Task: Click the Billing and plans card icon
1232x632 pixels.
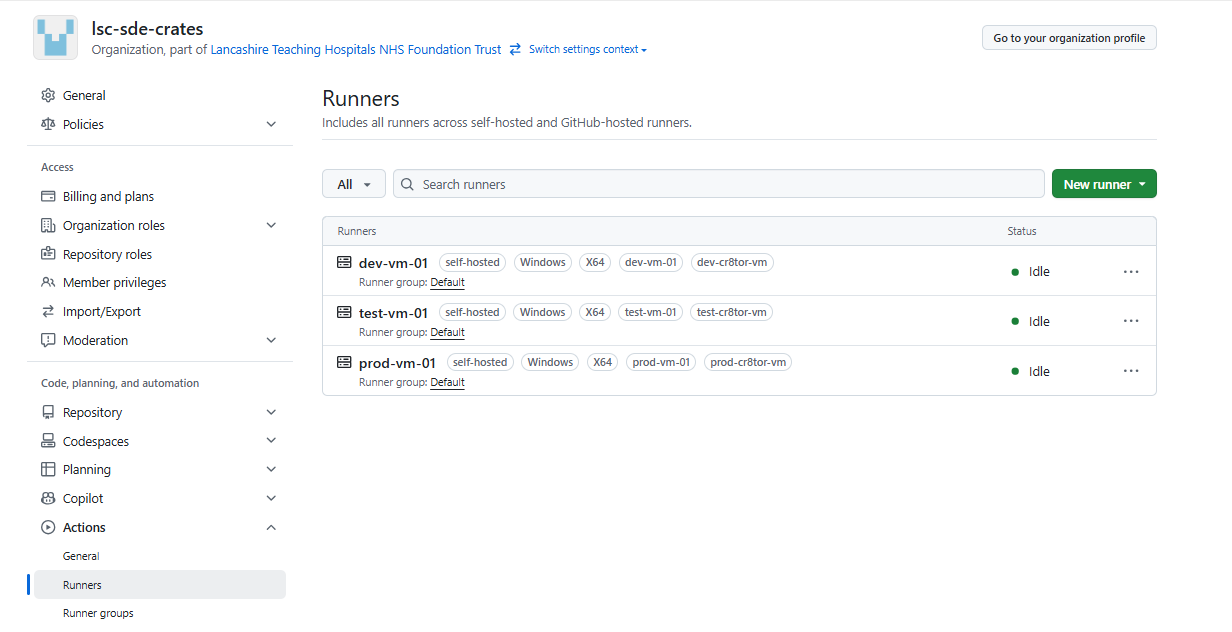Action: 48,197
